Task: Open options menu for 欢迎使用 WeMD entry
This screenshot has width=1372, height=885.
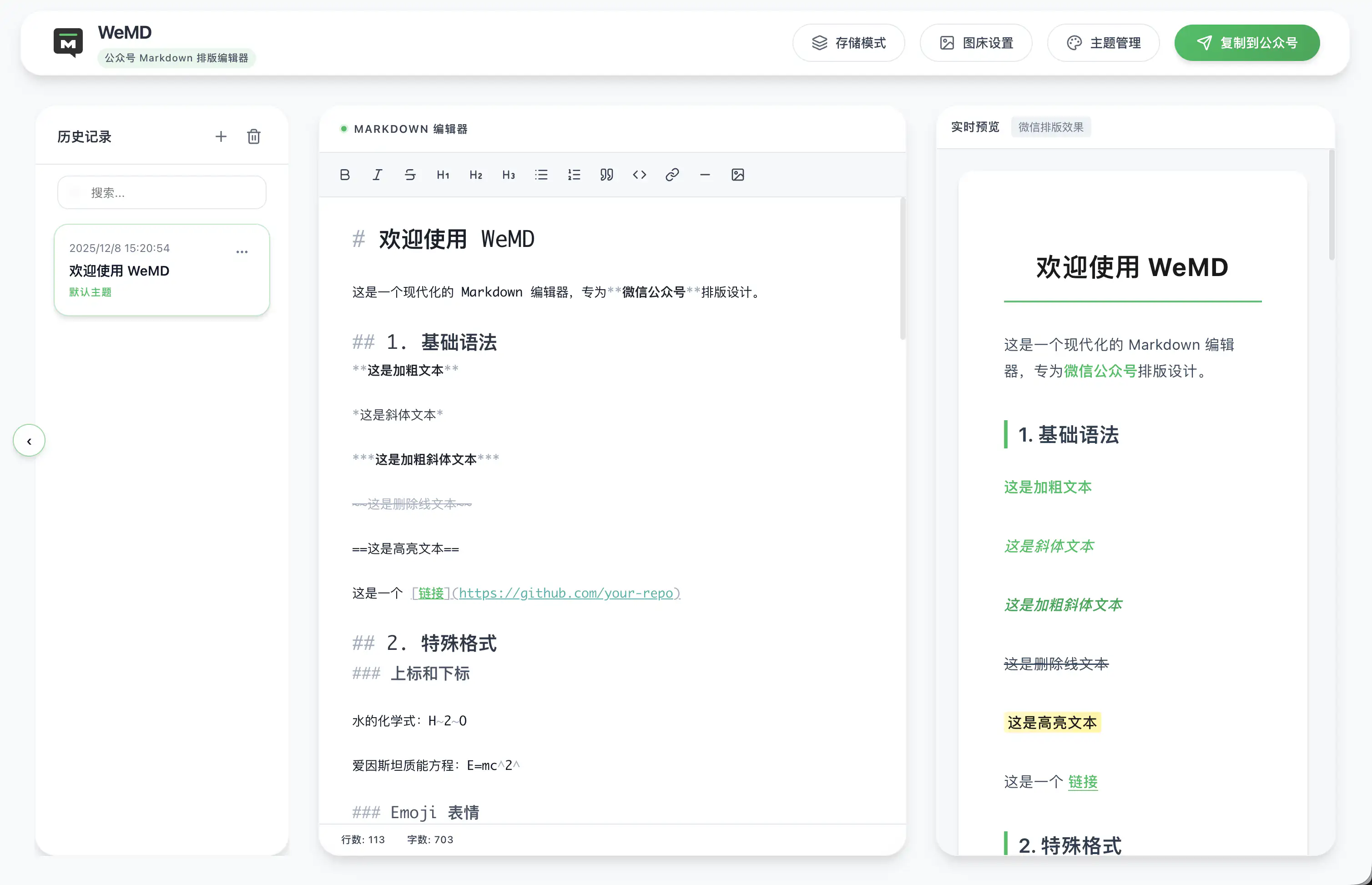Action: [x=242, y=251]
